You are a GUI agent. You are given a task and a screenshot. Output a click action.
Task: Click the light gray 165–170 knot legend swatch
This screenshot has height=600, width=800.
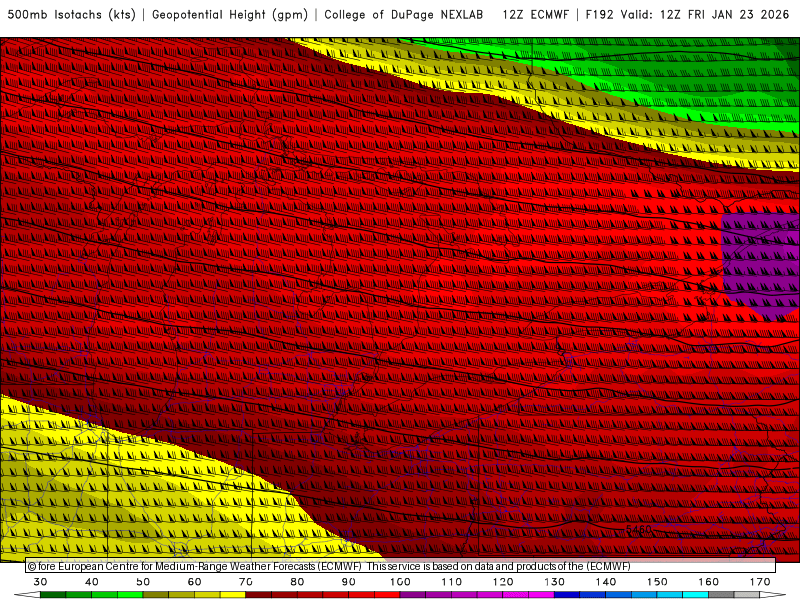[x=747, y=595]
